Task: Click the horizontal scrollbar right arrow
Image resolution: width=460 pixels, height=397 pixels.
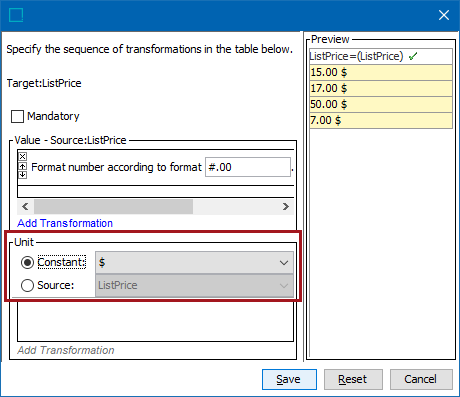Action: 286,207
